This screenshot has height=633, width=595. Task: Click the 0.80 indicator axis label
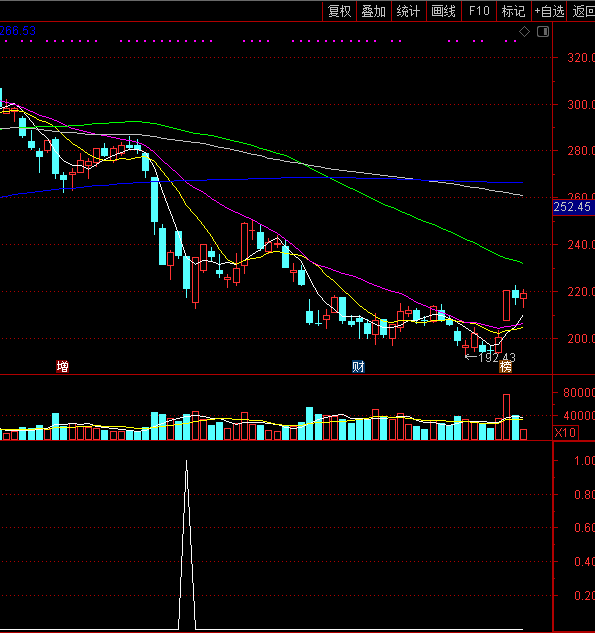click(x=584, y=495)
